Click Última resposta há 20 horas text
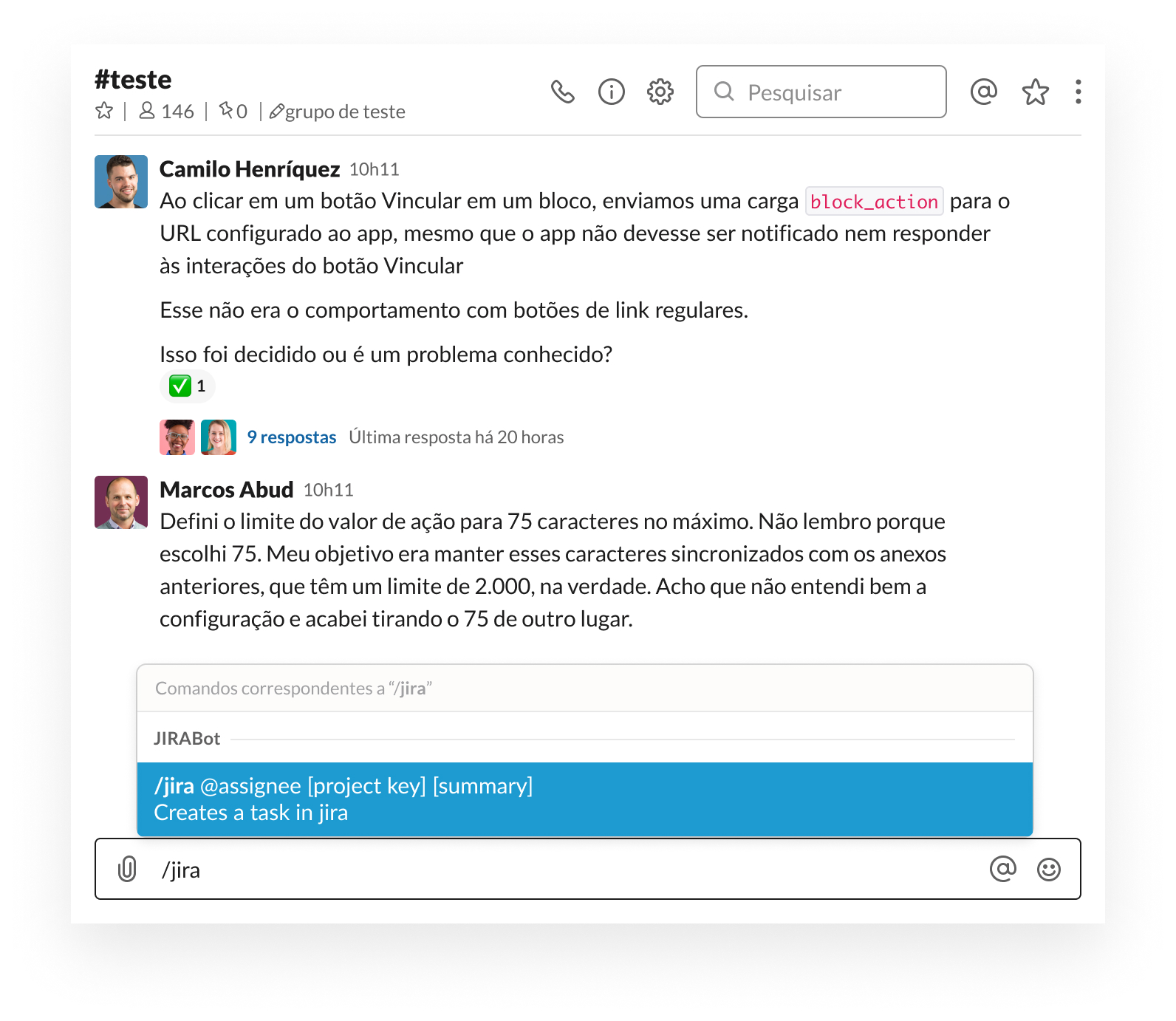 pos(456,437)
